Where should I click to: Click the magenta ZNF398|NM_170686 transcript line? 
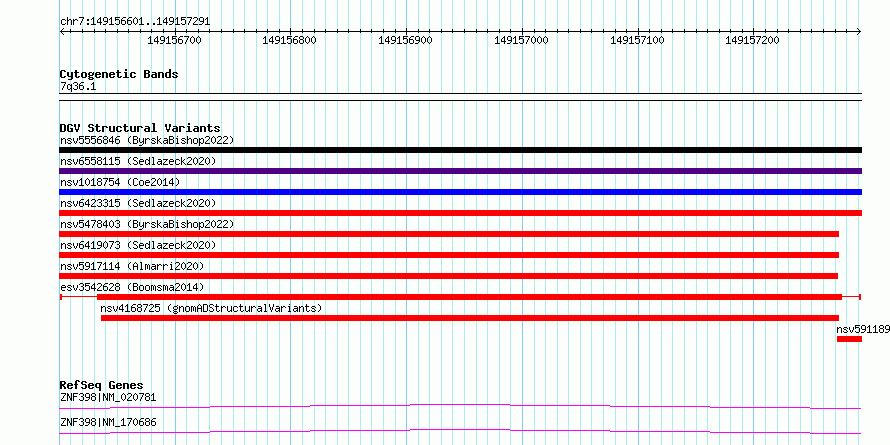click(460, 431)
